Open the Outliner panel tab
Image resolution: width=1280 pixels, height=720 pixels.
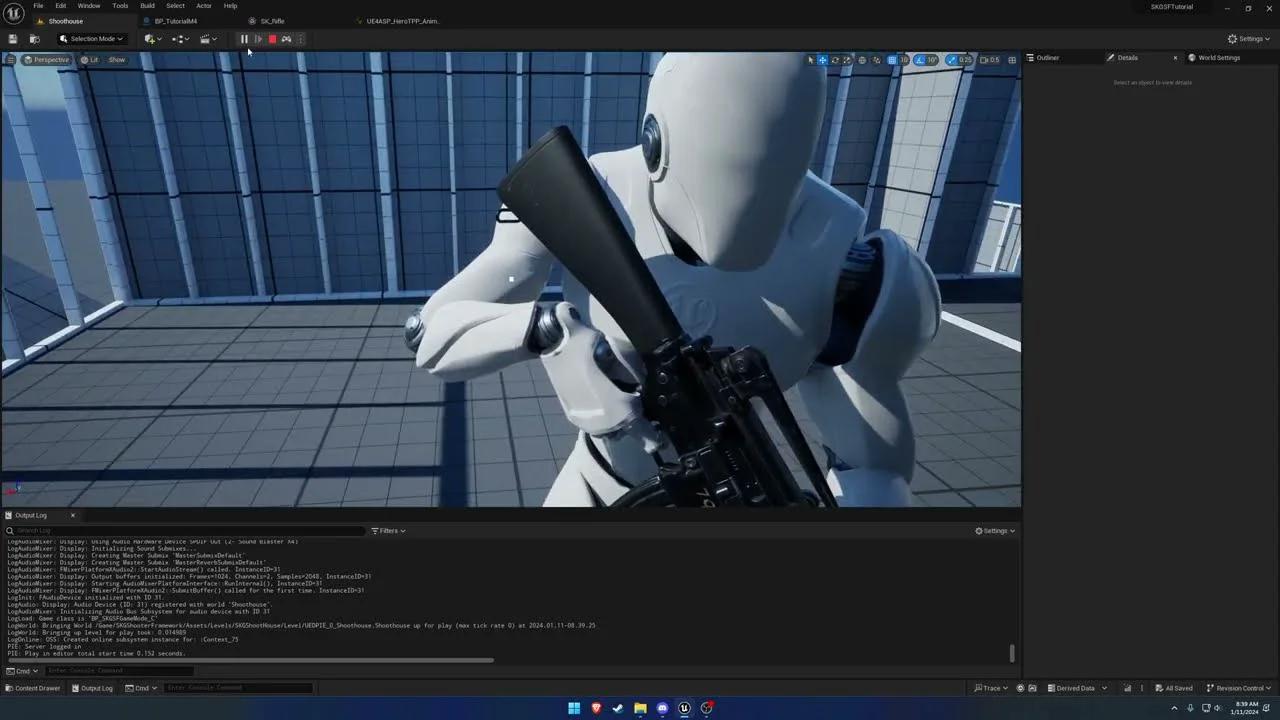1047,58
